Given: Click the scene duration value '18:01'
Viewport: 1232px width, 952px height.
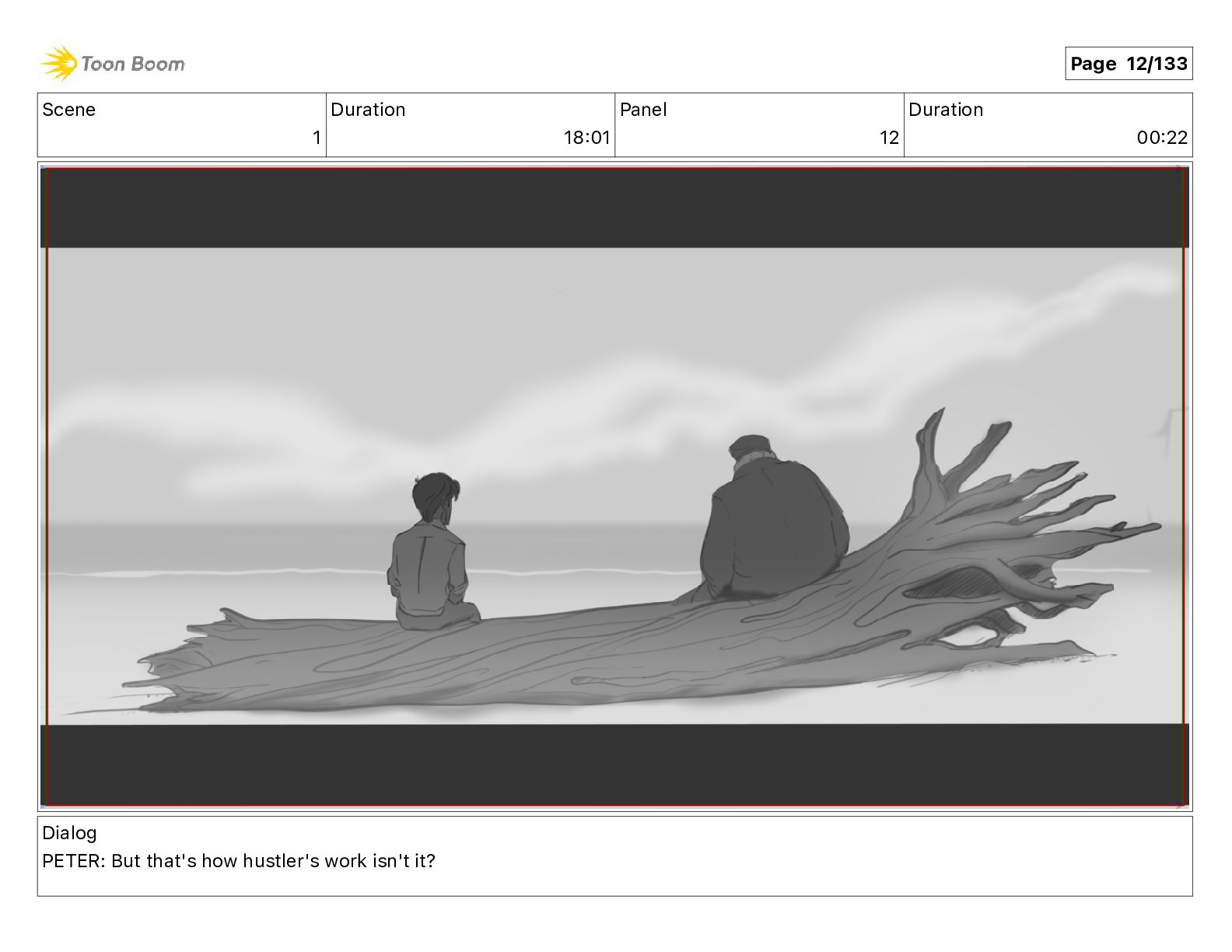Looking at the screenshot, I should 586,138.
